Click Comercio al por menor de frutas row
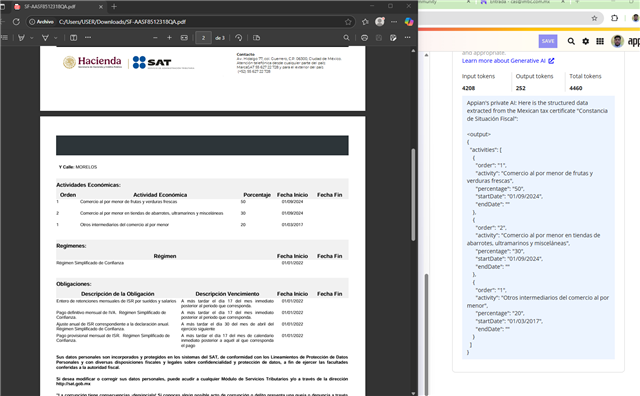 (202, 202)
